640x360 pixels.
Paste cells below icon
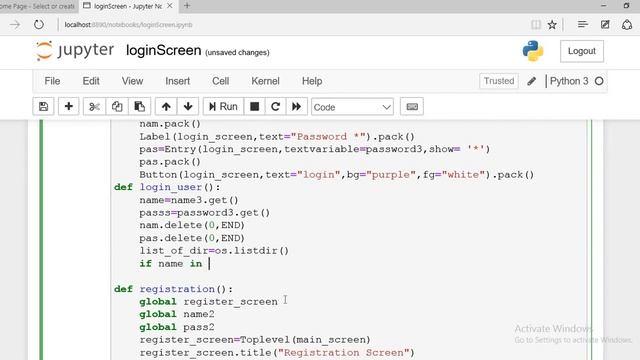click(140, 107)
